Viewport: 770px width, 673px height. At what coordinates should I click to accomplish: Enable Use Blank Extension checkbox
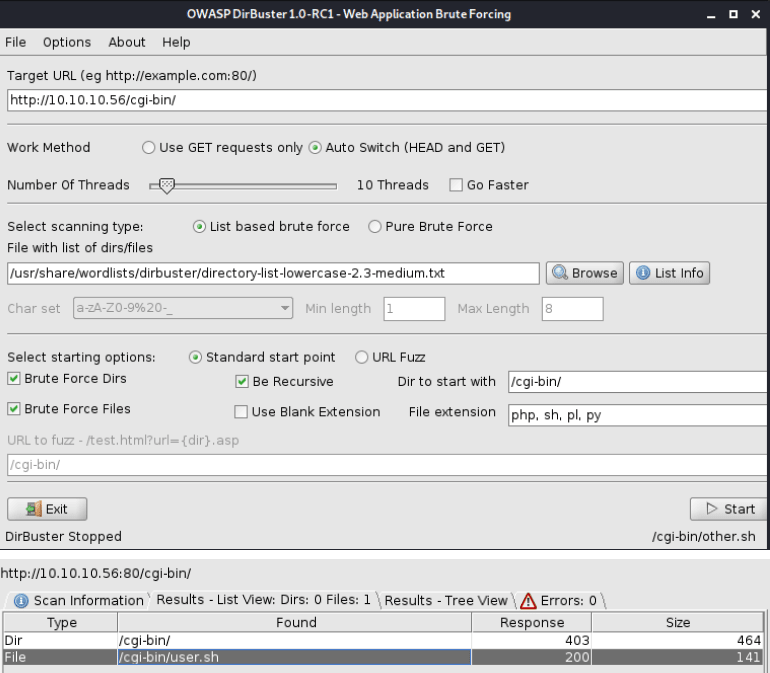(x=241, y=412)
